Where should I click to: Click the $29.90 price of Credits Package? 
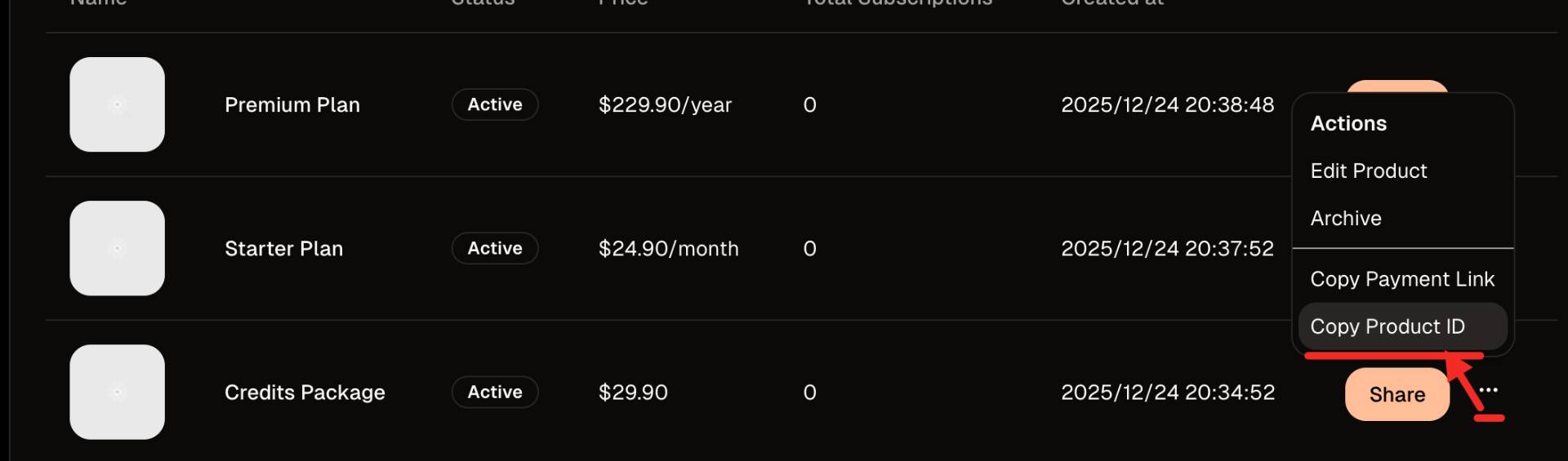pyautogui.click(x=633, y=392)
